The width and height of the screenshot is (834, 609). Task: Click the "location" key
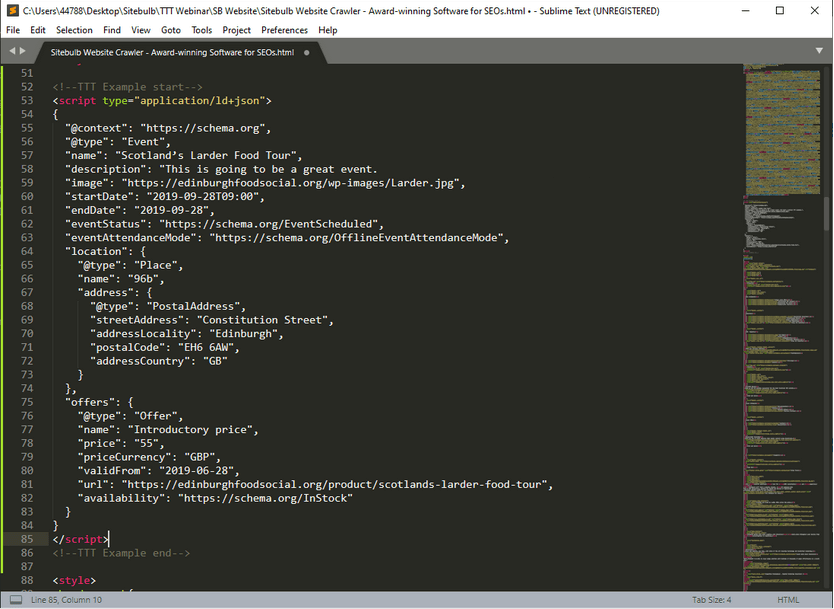click(x=96, y=251)
